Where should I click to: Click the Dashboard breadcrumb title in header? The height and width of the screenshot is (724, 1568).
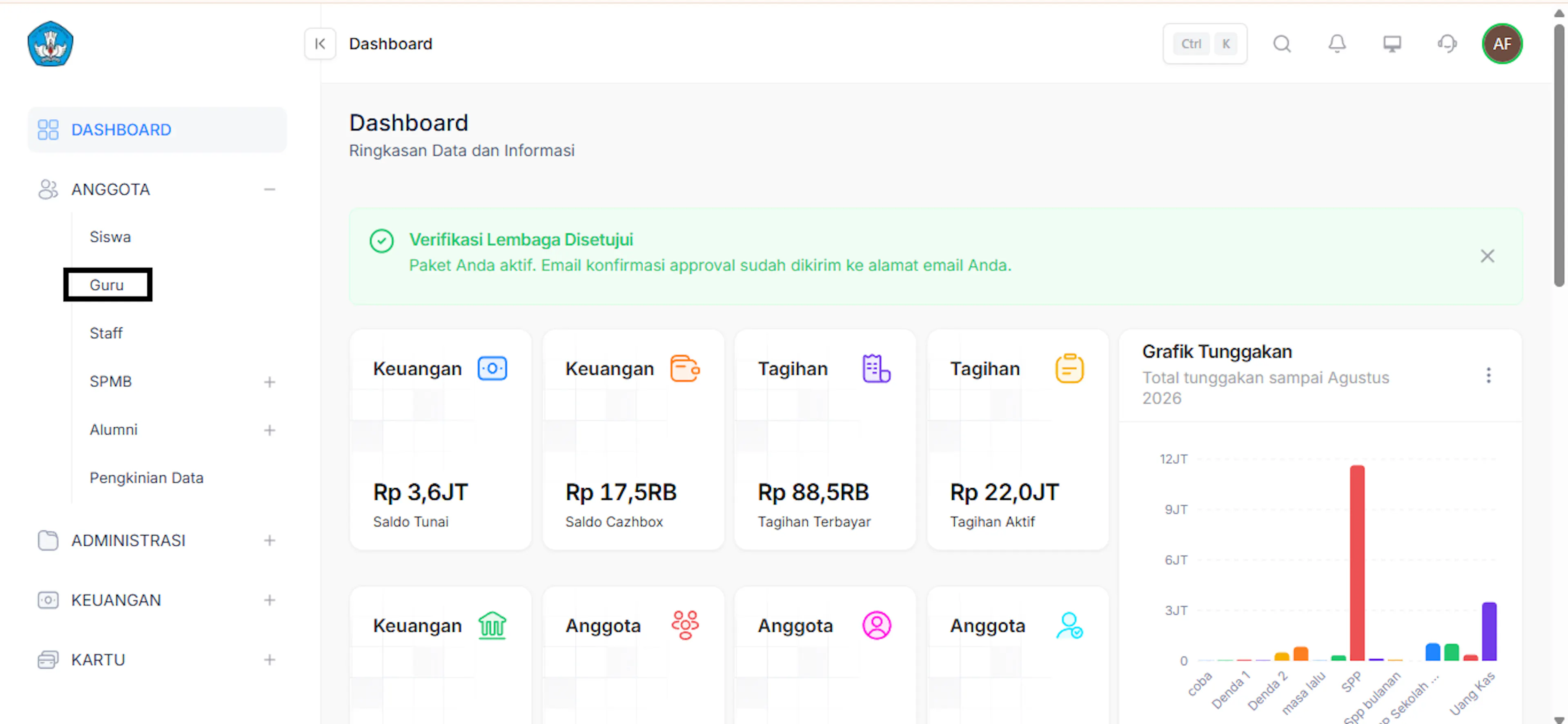[x=391, y=44]
